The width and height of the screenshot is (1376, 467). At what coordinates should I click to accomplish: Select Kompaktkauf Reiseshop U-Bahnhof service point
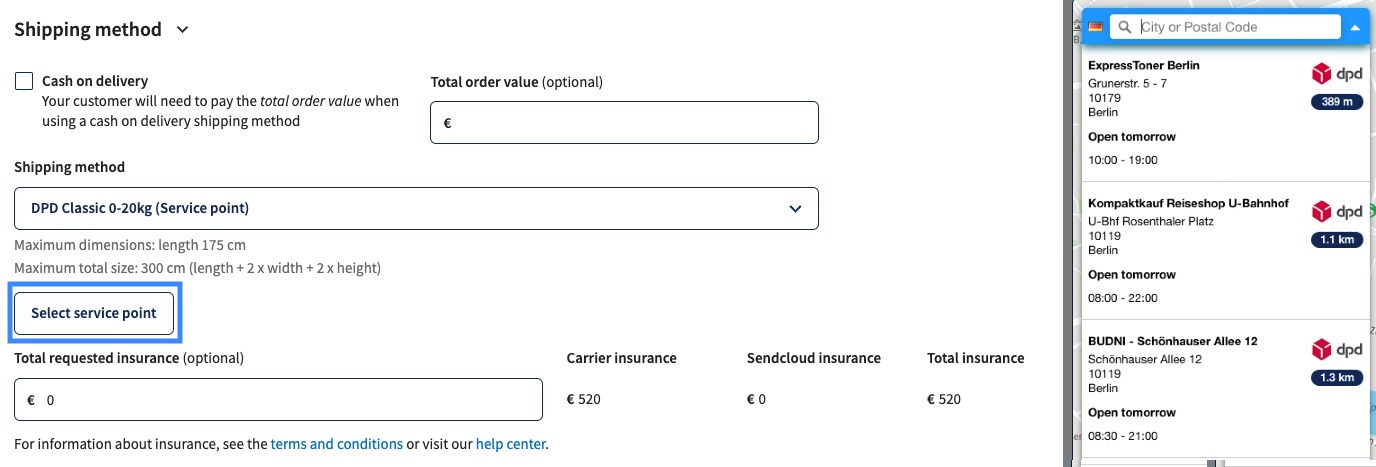[x=1225, y=251]
